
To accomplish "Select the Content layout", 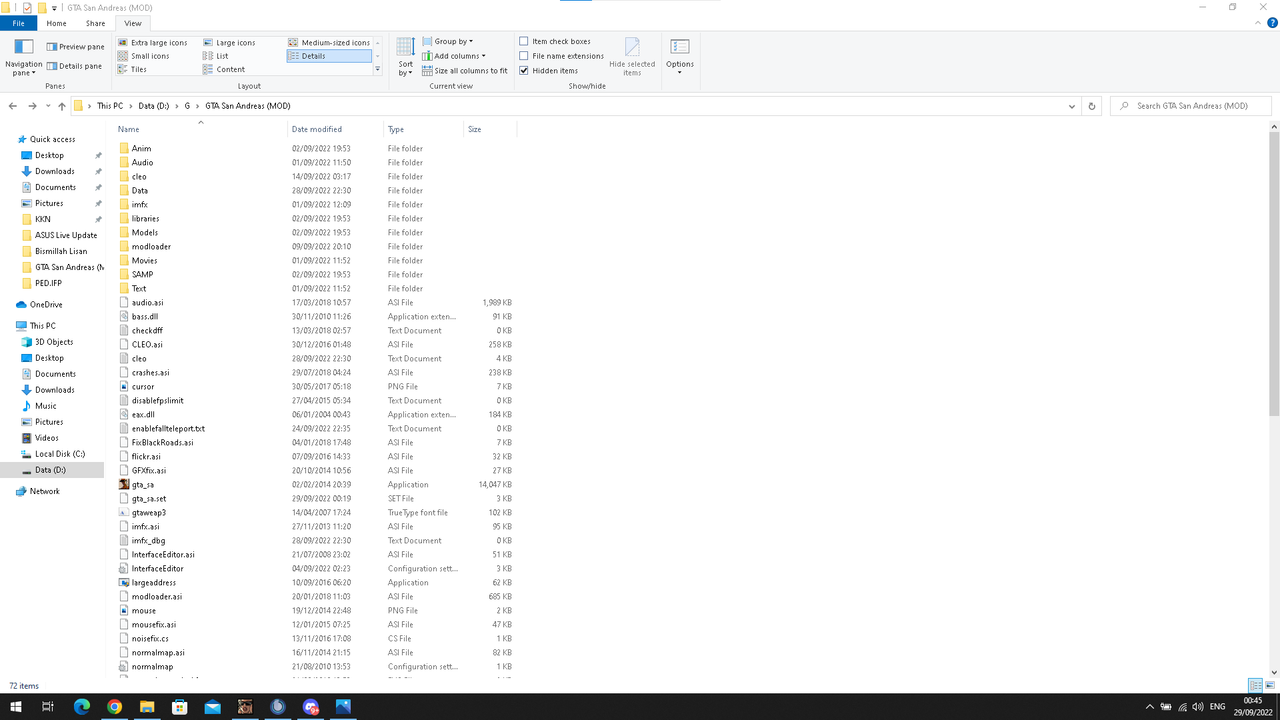I will (x=224, y=69).
